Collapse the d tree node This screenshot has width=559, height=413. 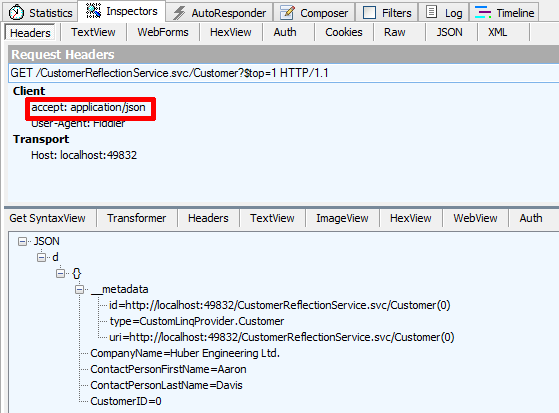41,257
